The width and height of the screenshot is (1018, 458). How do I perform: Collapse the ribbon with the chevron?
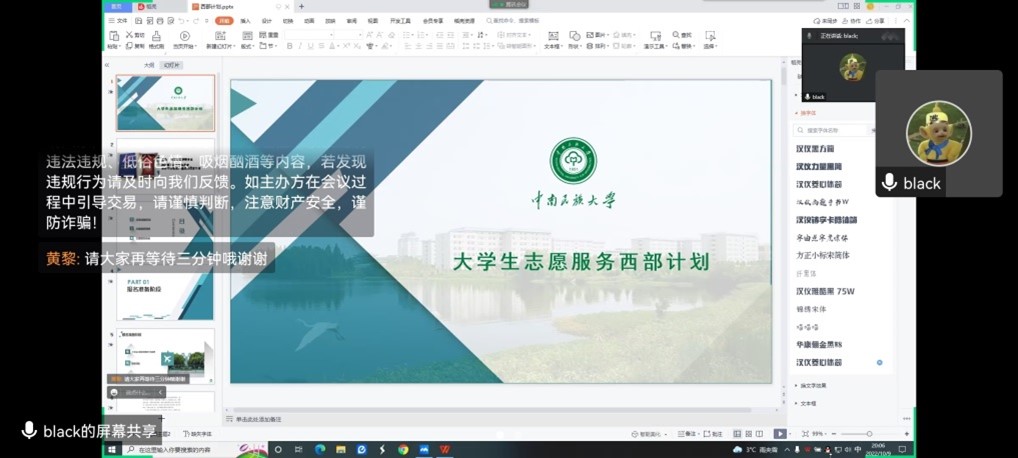click(906, 21)
